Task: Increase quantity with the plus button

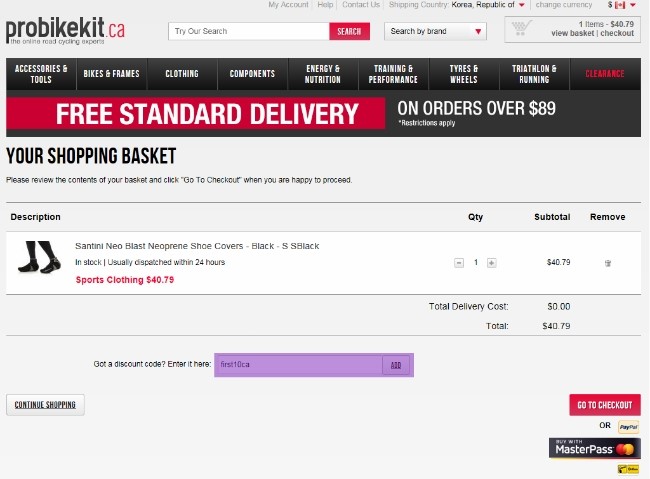Action: (491, 263)
